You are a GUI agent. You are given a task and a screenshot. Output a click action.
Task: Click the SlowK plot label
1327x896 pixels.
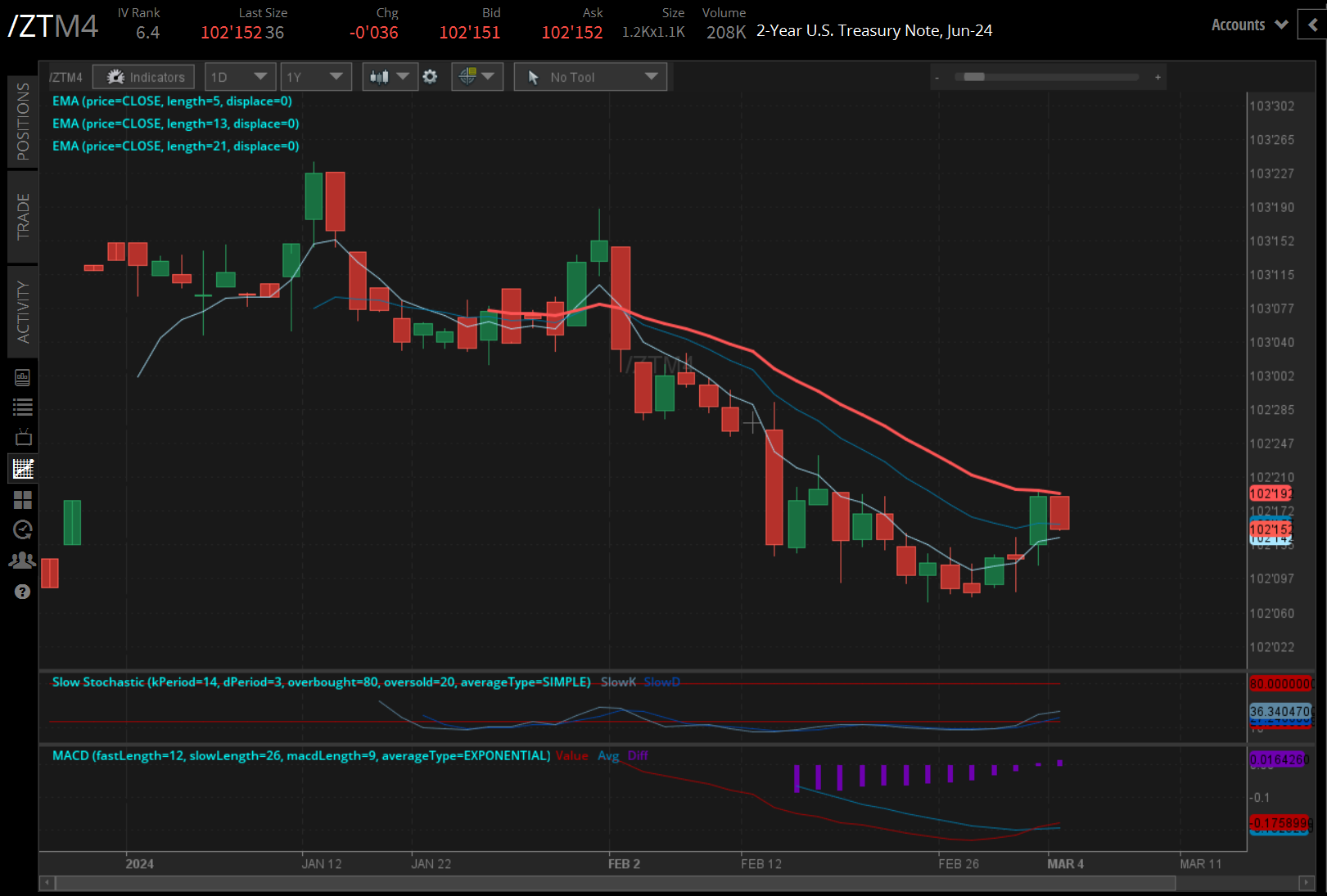(x=618, y=682)
